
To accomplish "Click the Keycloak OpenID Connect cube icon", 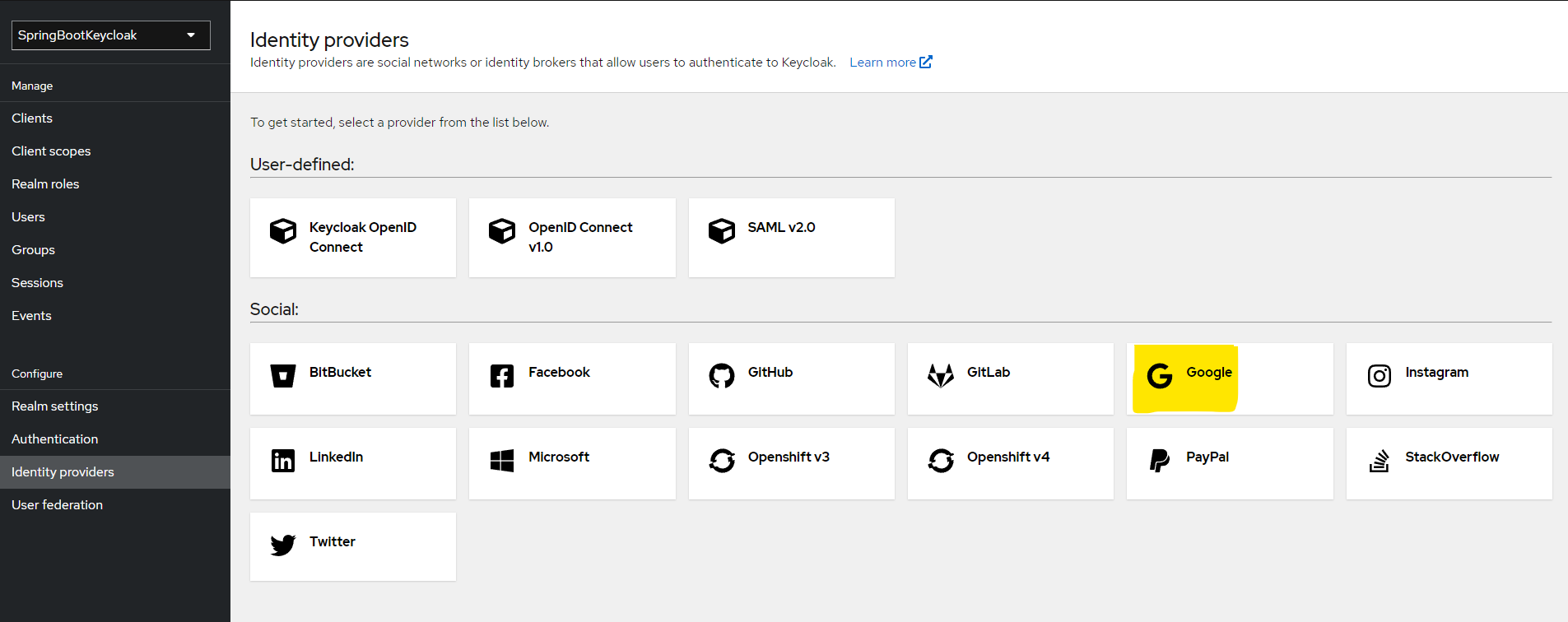I will pos(283,231).
